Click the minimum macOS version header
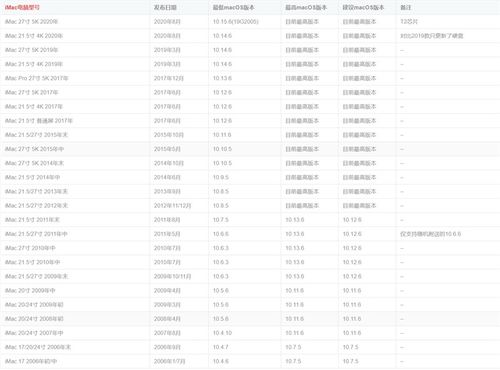500x370 pixels. [234, 7]
